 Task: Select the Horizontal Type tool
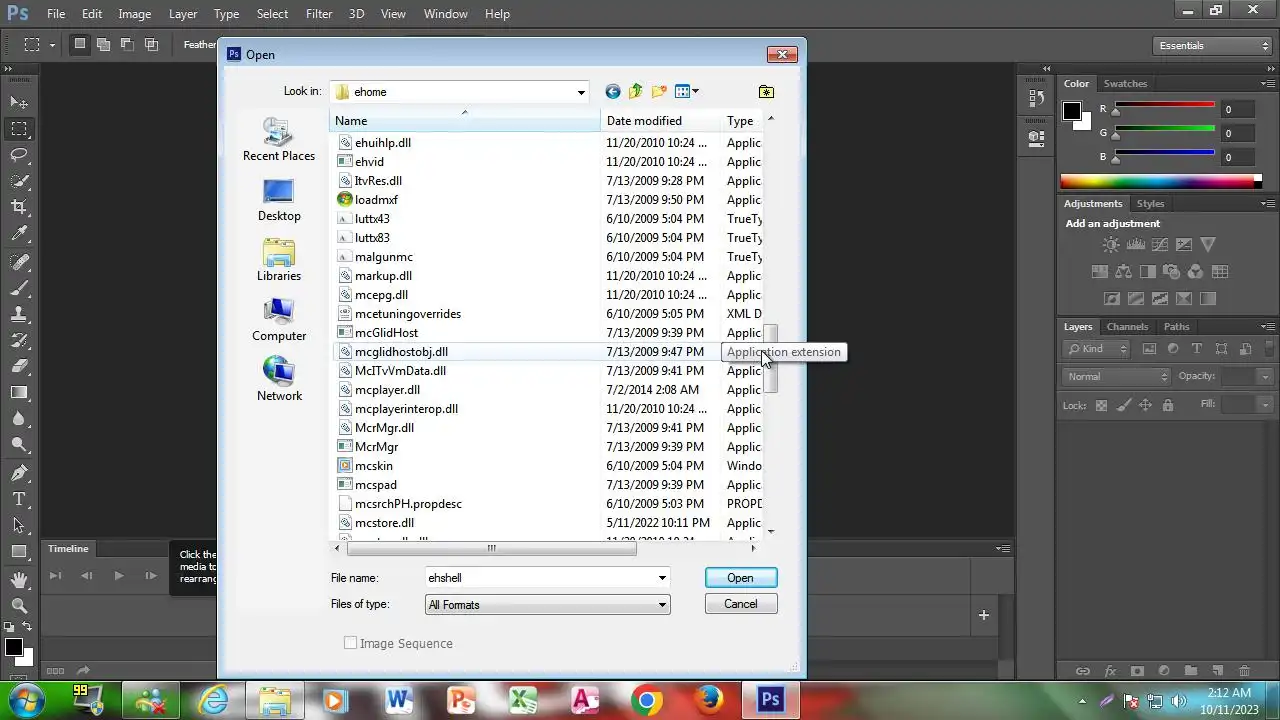[x=19, y=498]
